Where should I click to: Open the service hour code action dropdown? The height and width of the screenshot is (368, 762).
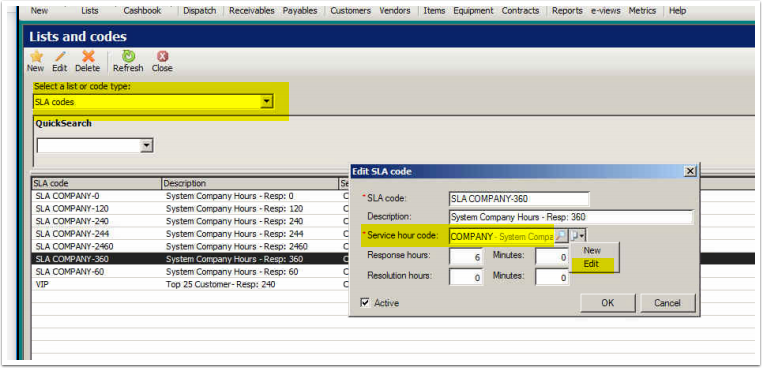coord(578,236)
